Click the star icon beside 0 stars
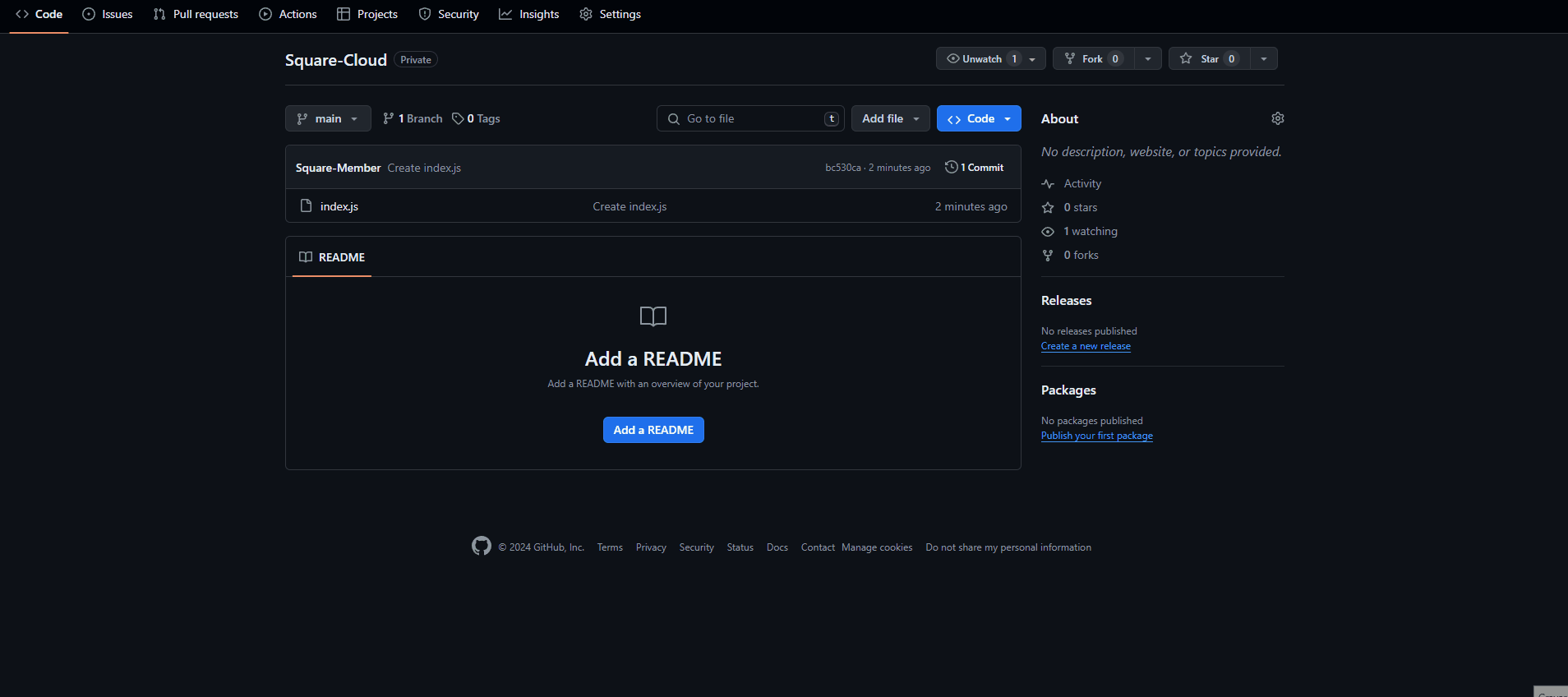This screenshot has width=1568, height=697. [1048, 208]
